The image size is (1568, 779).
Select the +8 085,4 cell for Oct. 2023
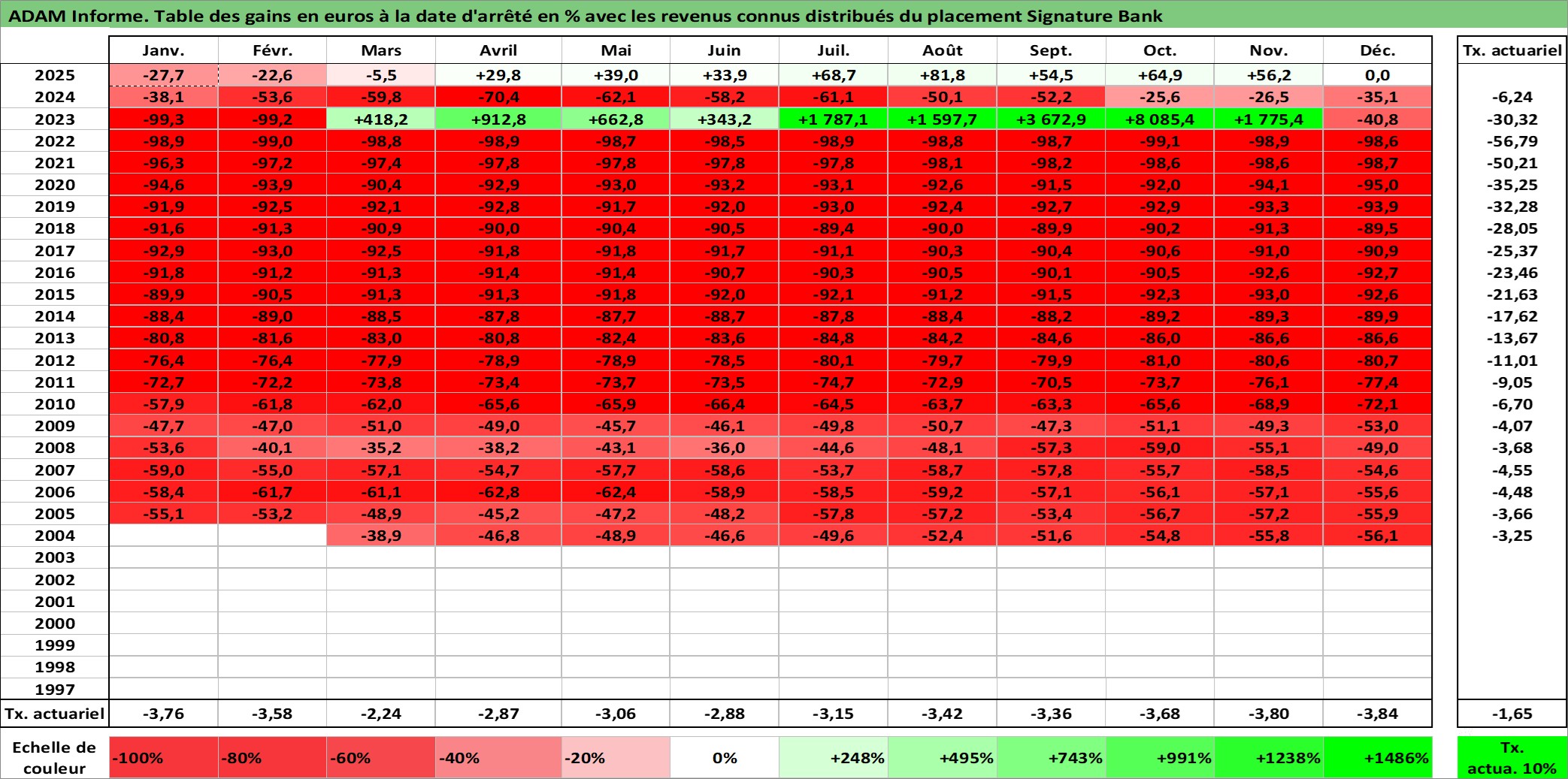tap(1160, 119)
